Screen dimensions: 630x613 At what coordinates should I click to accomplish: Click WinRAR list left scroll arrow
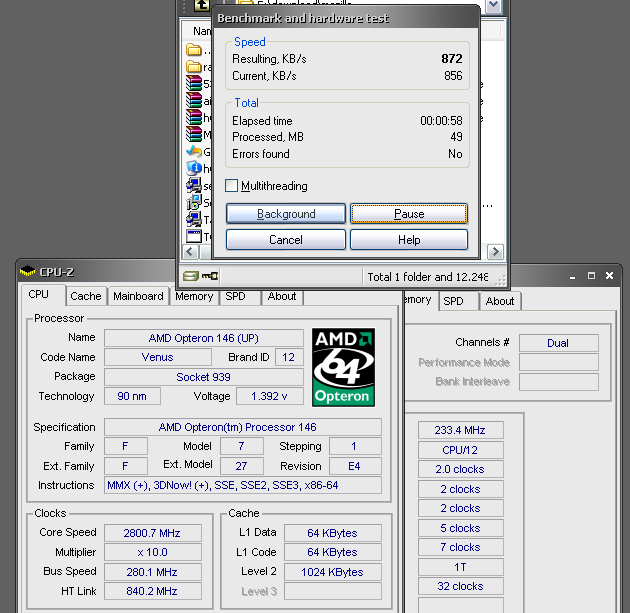190,252
